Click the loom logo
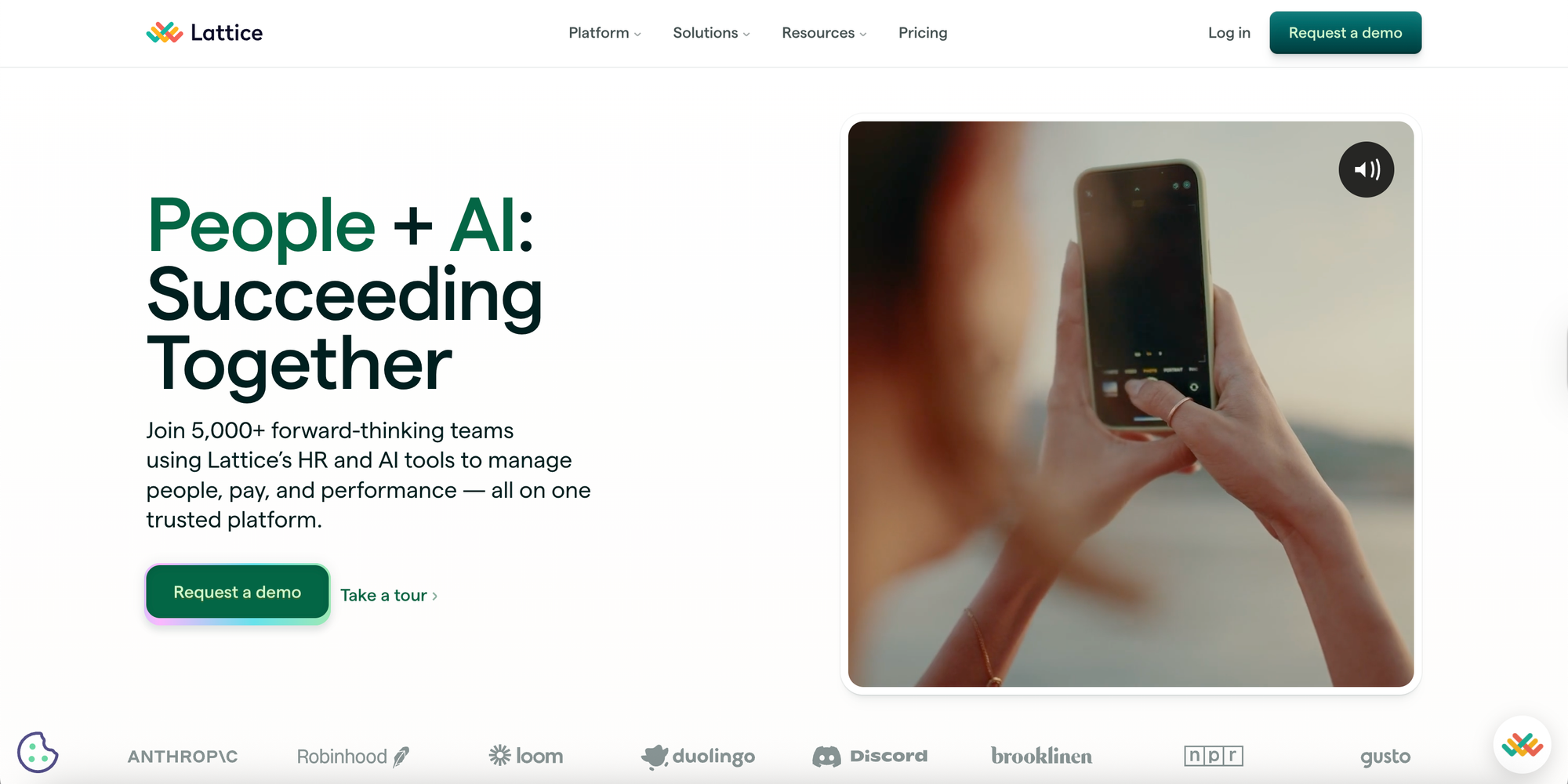Screen dimensions: 1568x784 tap(526, 756)
